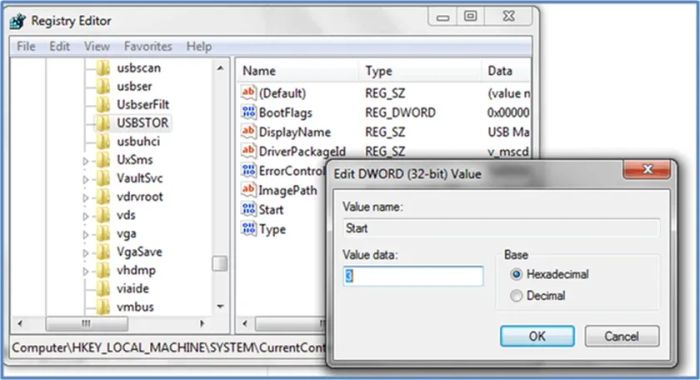Sort values by the Type column header
The width and height of the screenshot is (700, 380).
pos(420,71)
